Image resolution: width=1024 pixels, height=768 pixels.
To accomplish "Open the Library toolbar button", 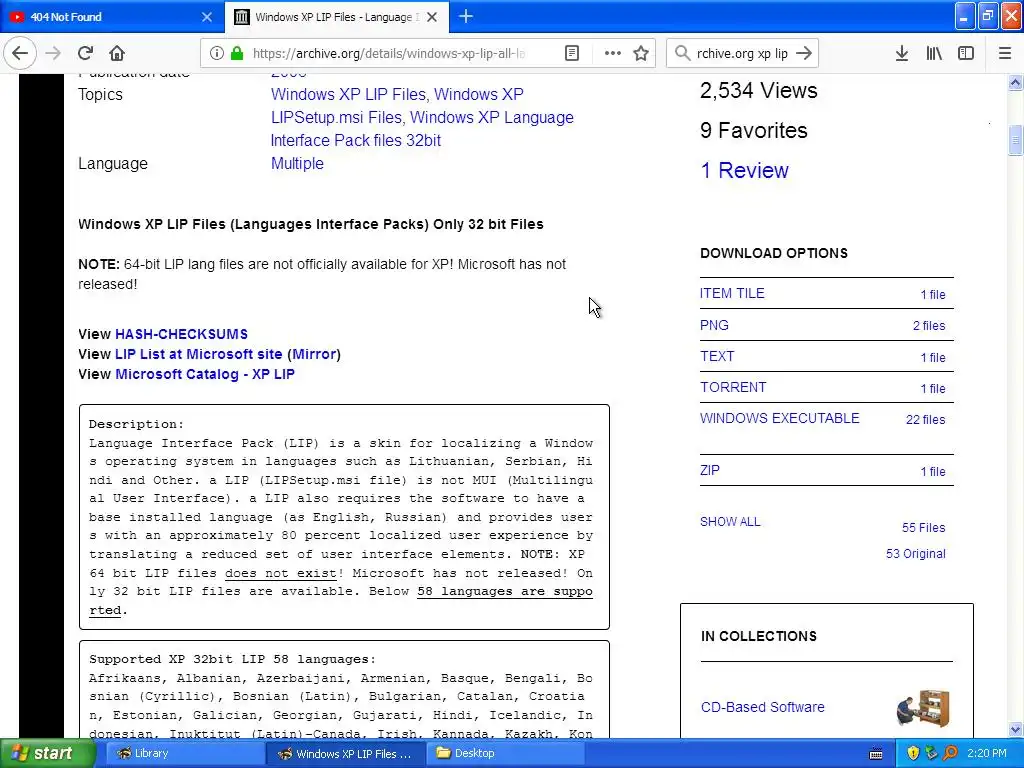I will [934, 53].
